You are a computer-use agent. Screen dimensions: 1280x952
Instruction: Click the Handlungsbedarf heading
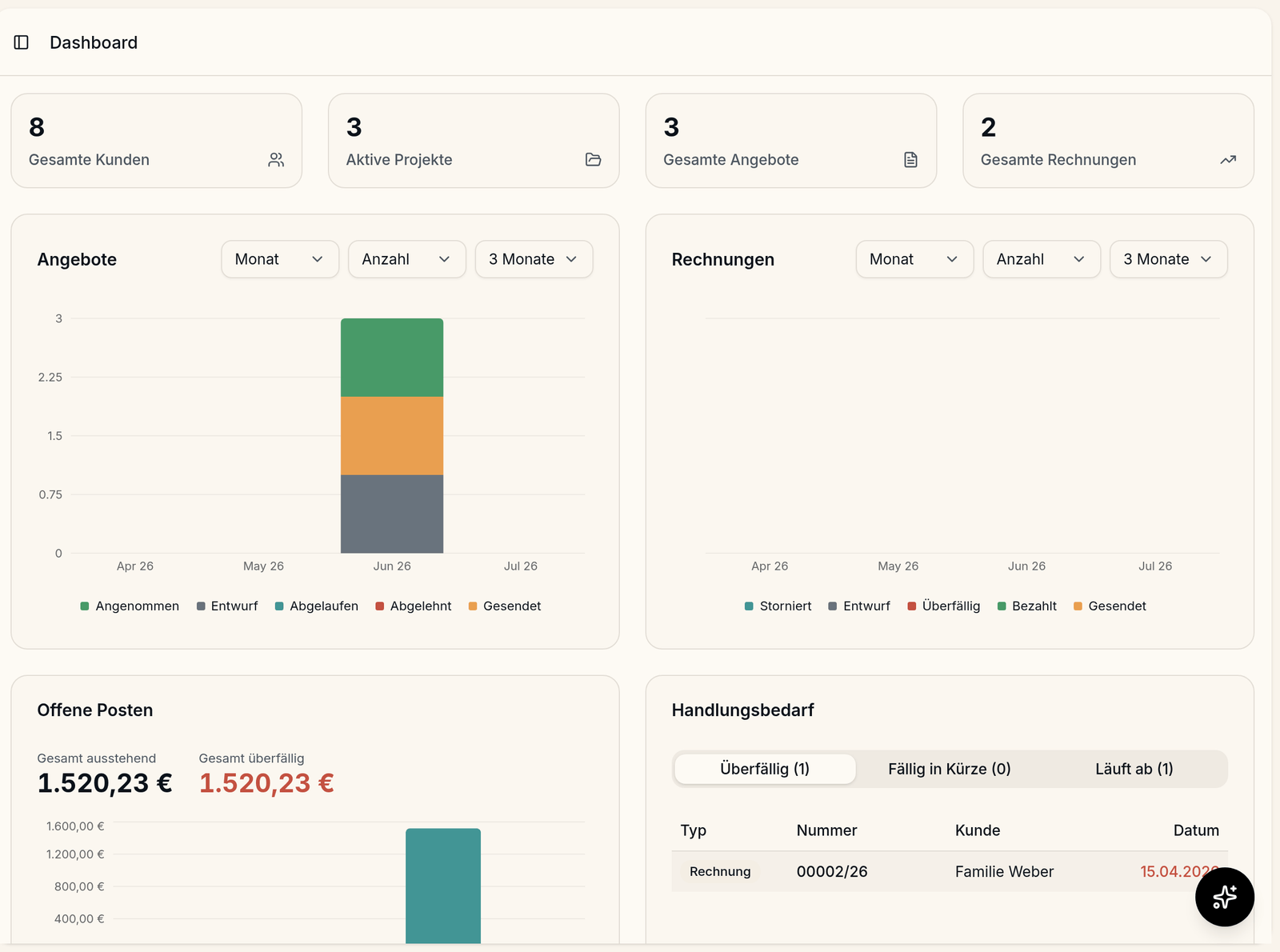(742, 710)
